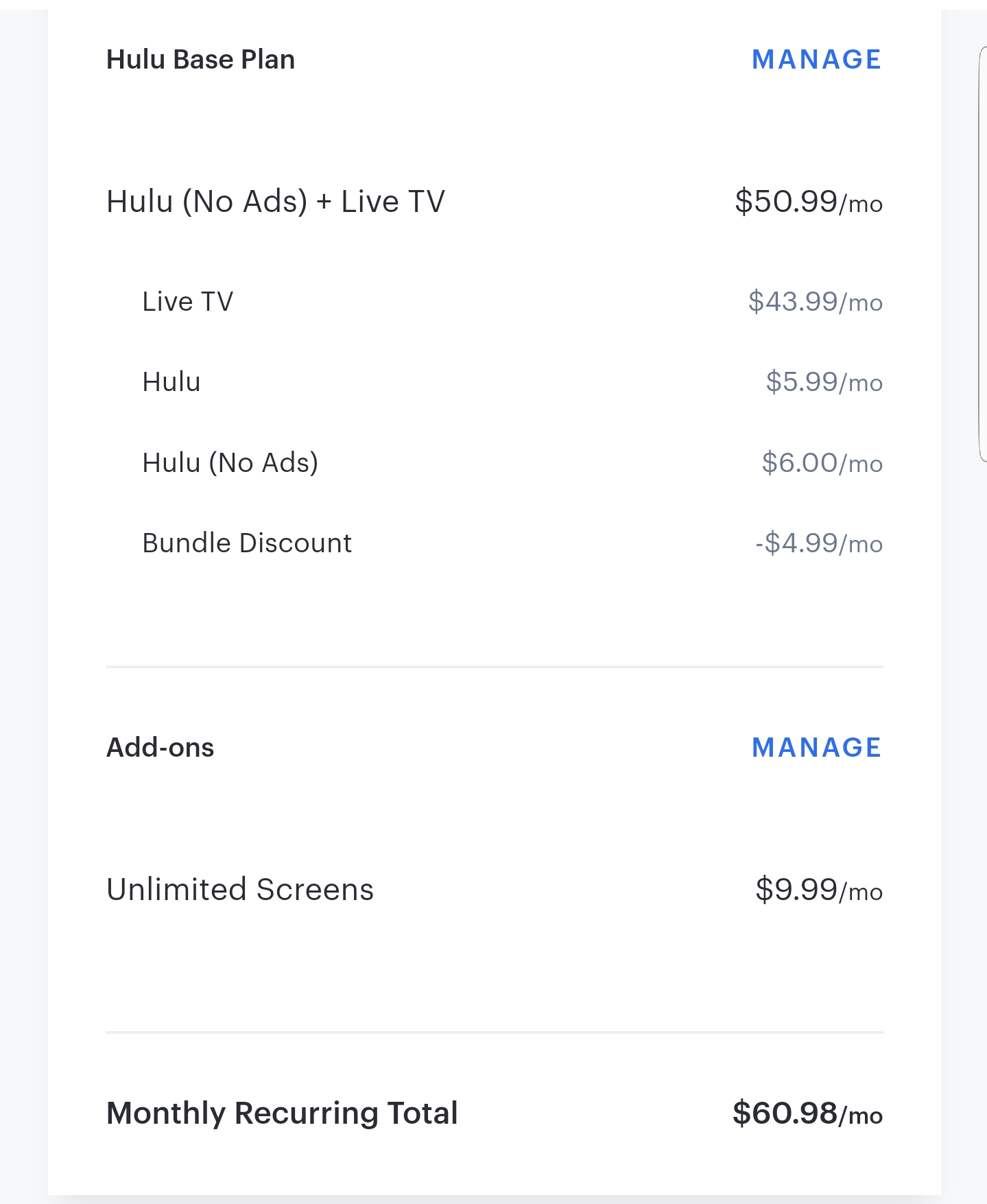The image size is (987, 1204).
Task: Click MANAGE next to Hulu Base Plan
Action: pos(816,60)
